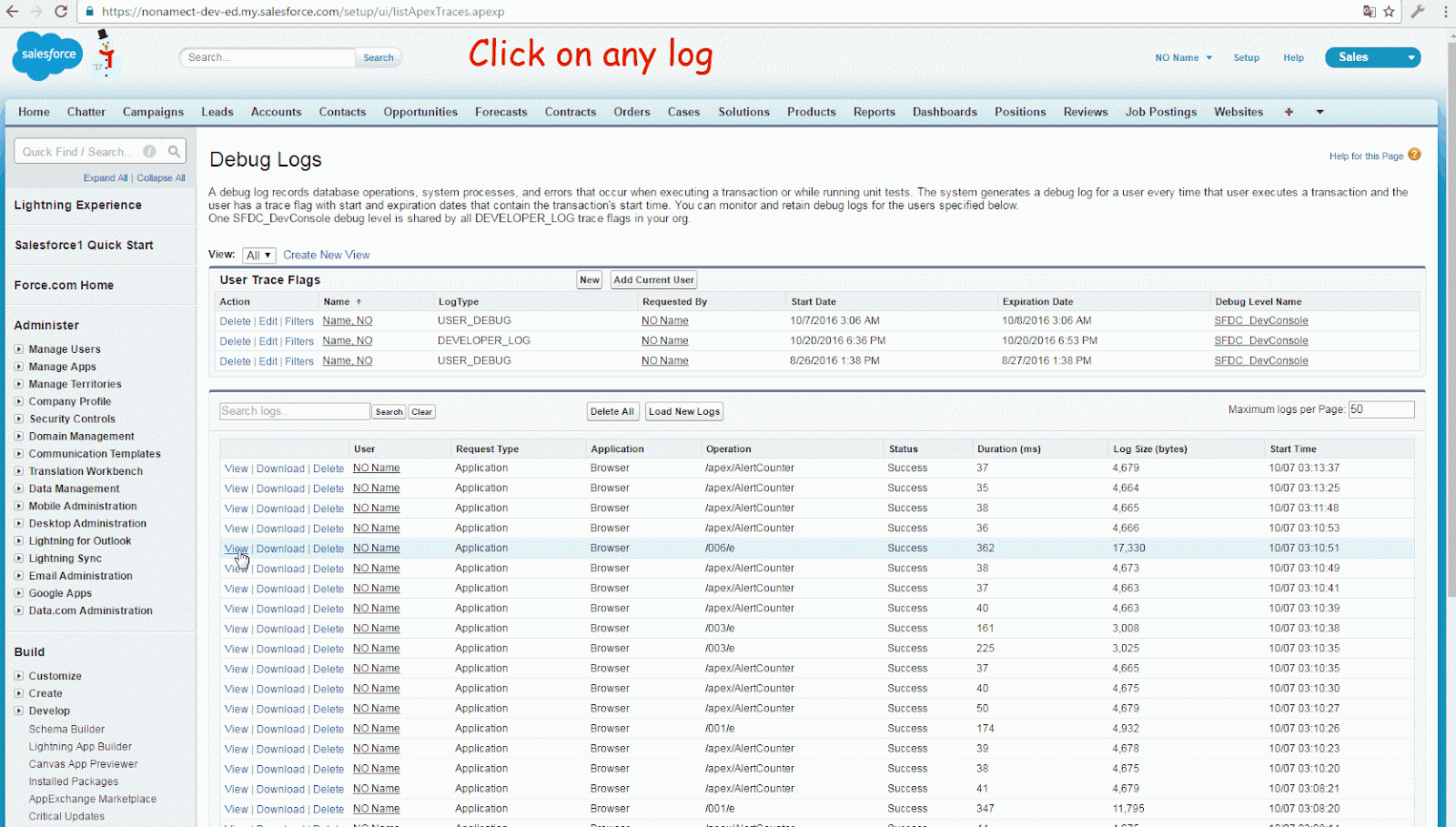This screenshot has width=1456, height=827.
Task: Click the Delete All logs button
Action: point(612,411)
